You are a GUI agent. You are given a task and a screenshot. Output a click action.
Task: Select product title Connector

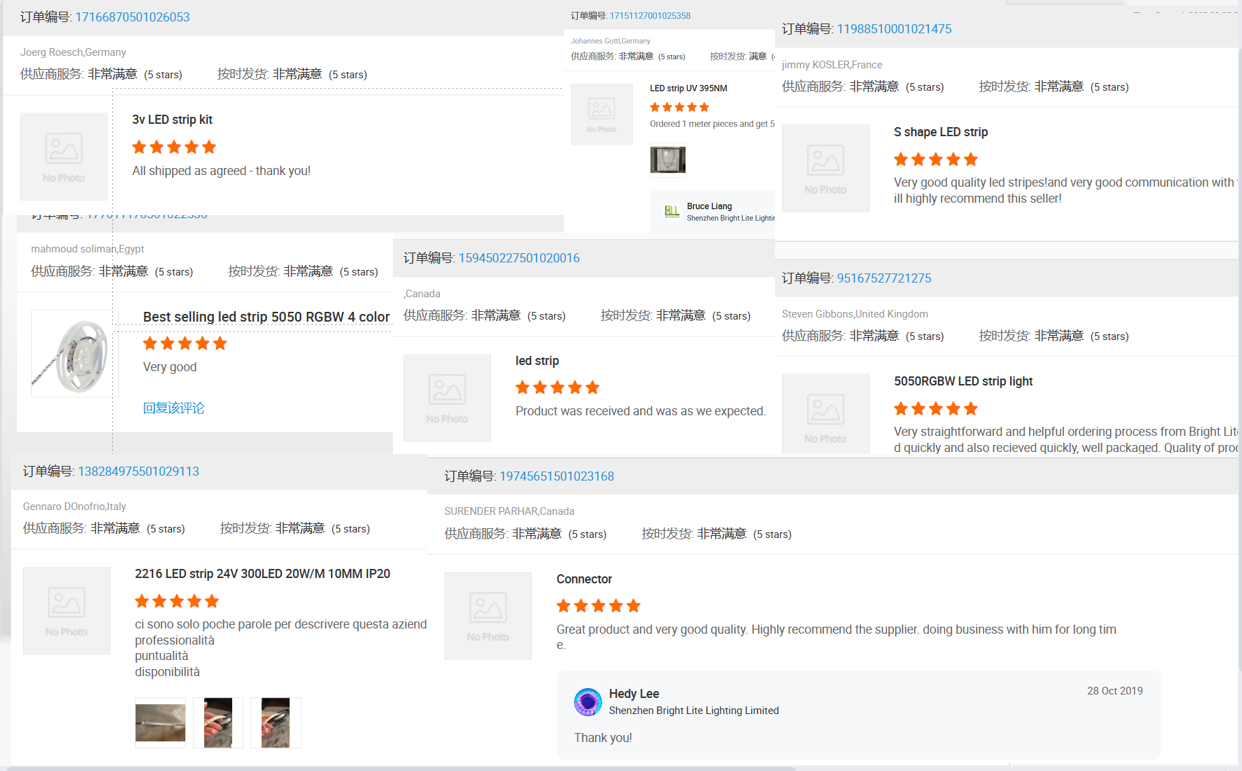tap(584, 579)
